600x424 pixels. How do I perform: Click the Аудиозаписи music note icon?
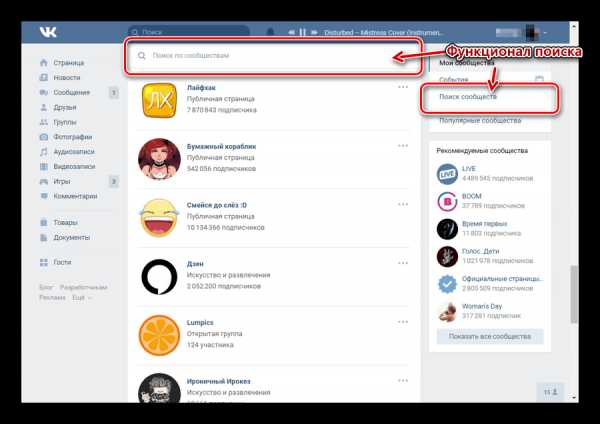44,152
